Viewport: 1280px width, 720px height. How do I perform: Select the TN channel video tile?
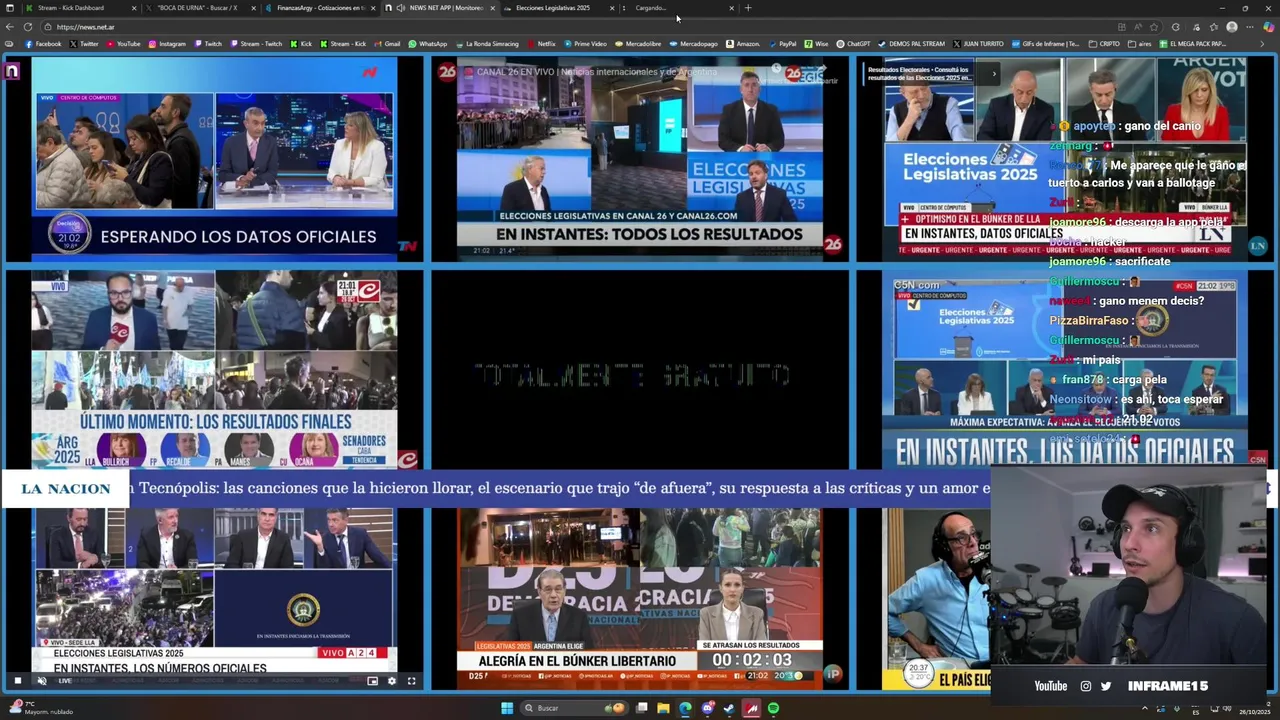pyautogui.click(x=214, y=158)
